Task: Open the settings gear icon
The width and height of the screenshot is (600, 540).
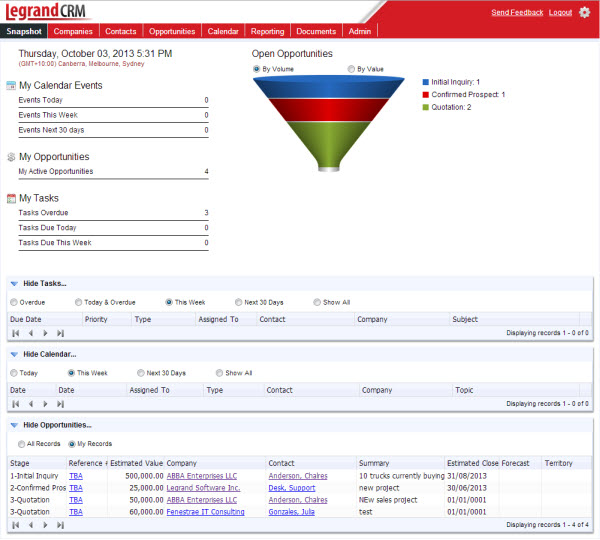Action: (x=584, y=12)
